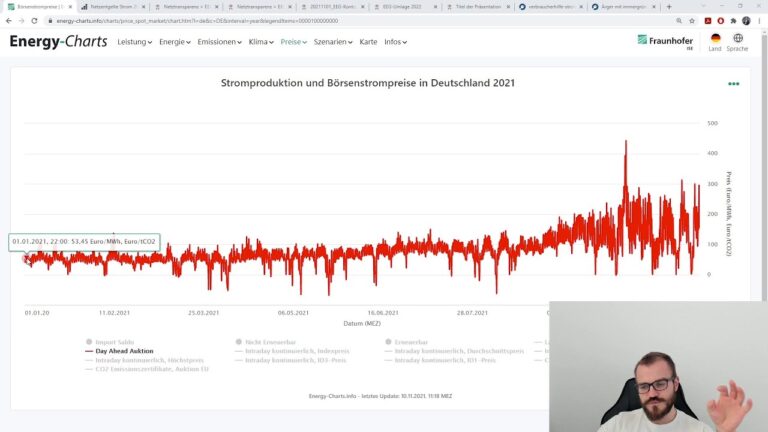This screenshot has height=432, width=768.
Task: Click the Fraunhofer ISE logo
Action: point(665,42)
